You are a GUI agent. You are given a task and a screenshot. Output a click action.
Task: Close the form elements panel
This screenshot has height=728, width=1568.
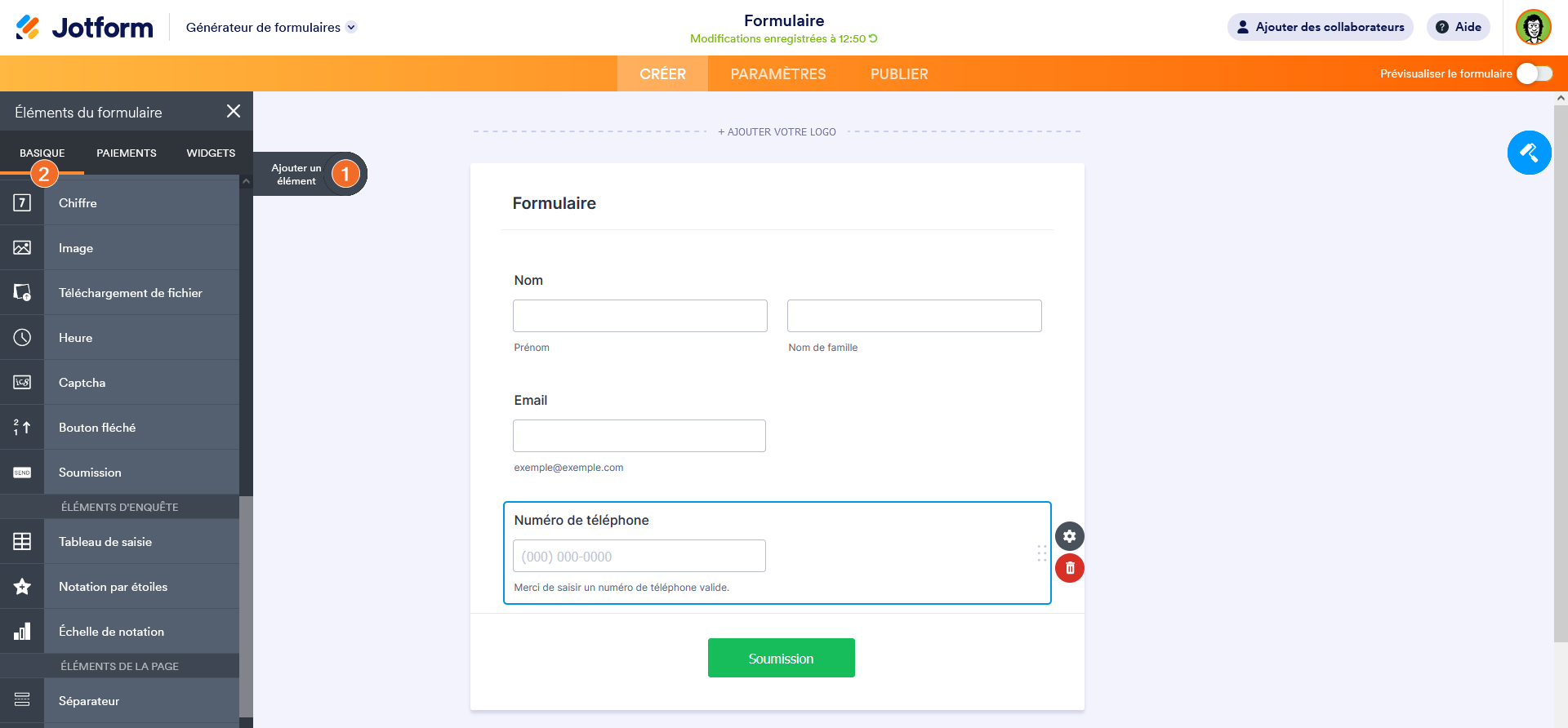(x=234, y=111)
